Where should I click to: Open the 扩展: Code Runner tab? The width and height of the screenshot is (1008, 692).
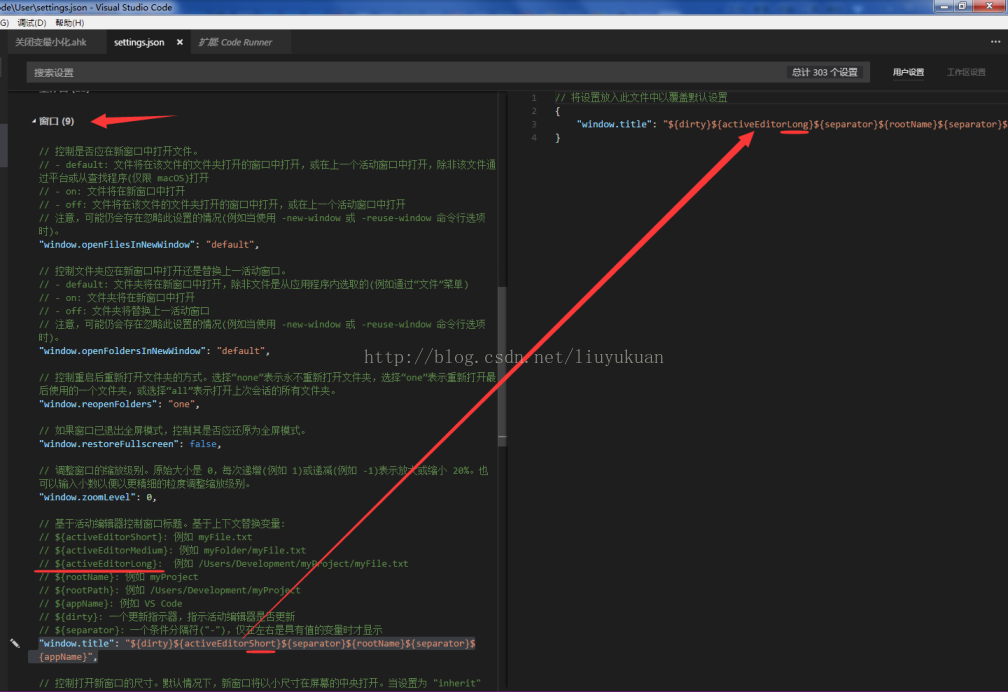235,42
